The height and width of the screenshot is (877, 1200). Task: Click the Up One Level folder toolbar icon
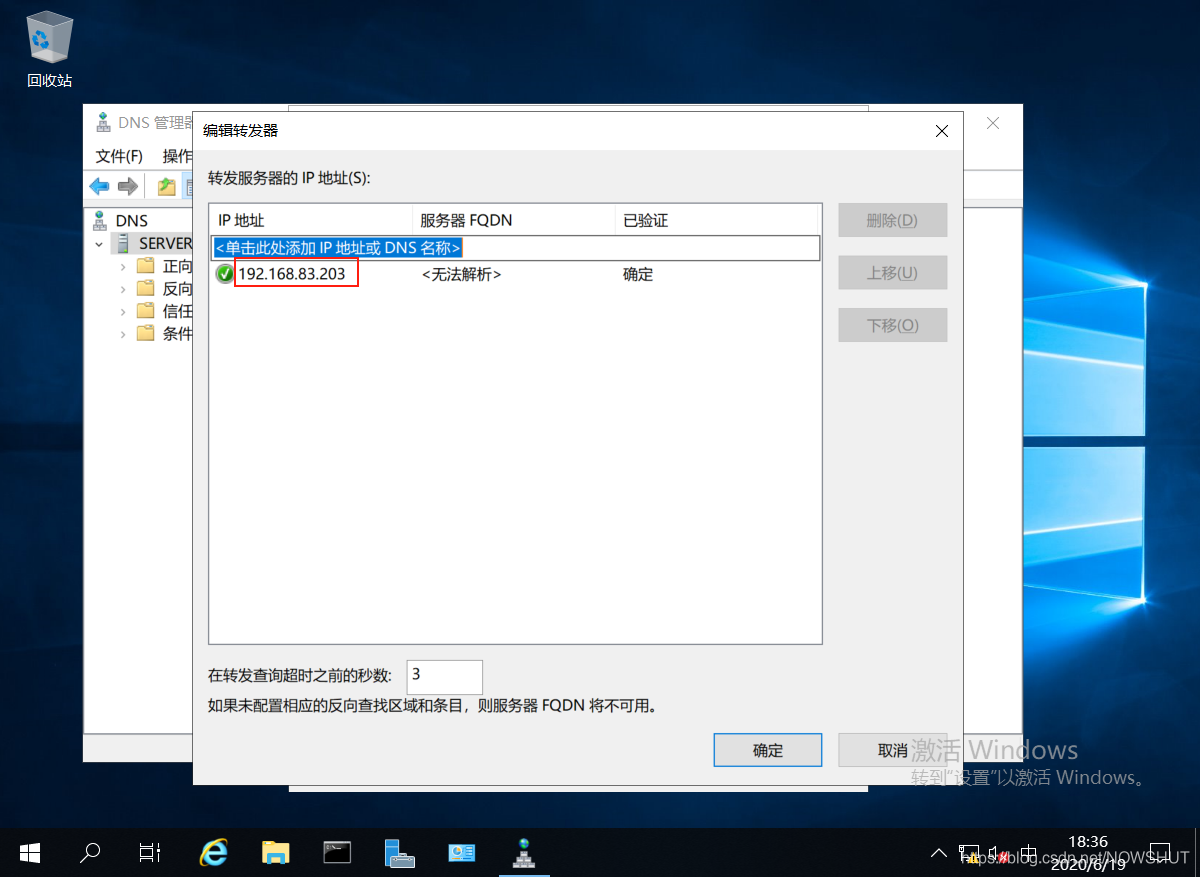(166, 186)
